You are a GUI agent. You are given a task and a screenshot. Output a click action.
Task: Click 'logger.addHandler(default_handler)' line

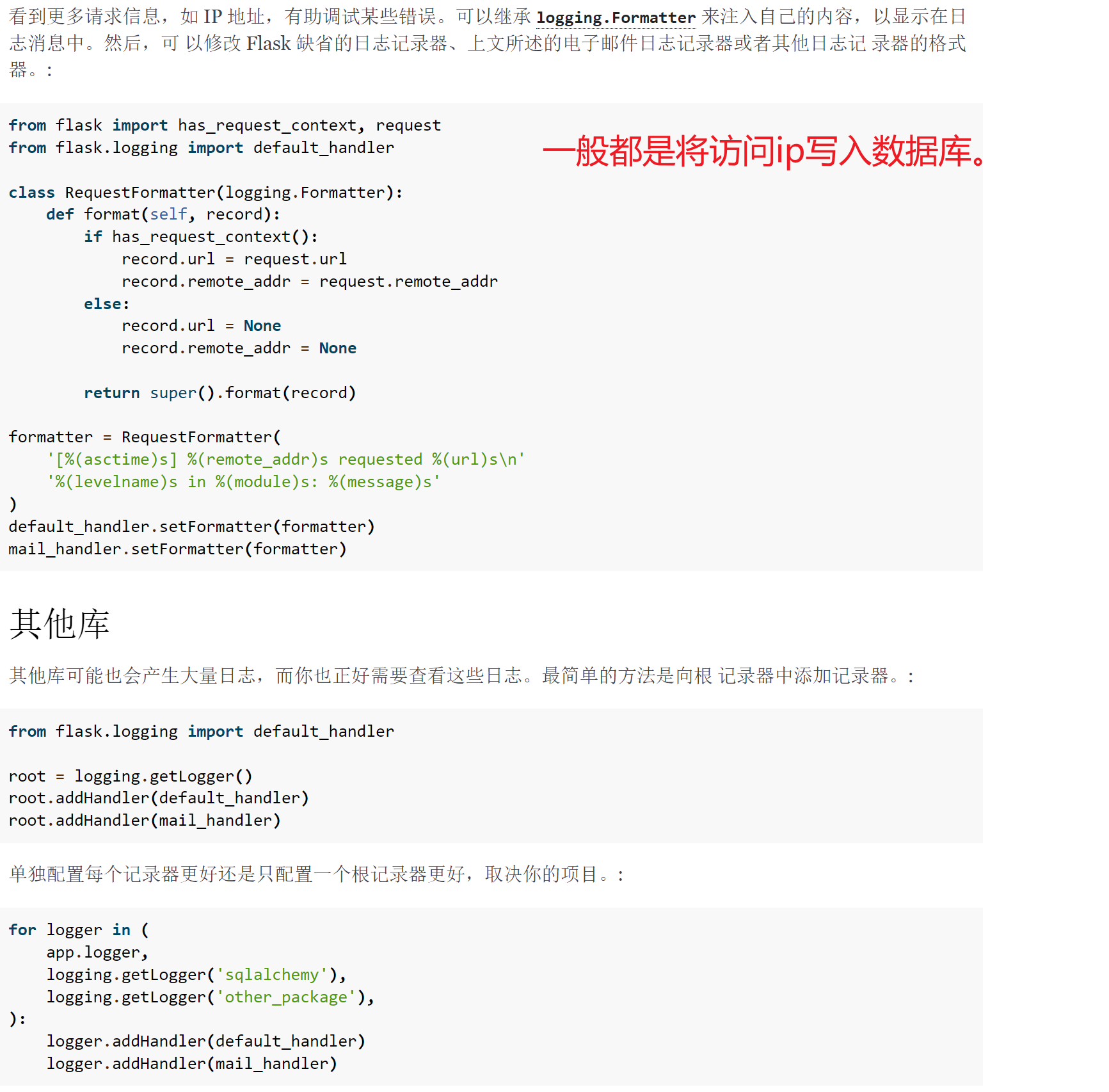pyautogui.click(x=205, y=1041)
